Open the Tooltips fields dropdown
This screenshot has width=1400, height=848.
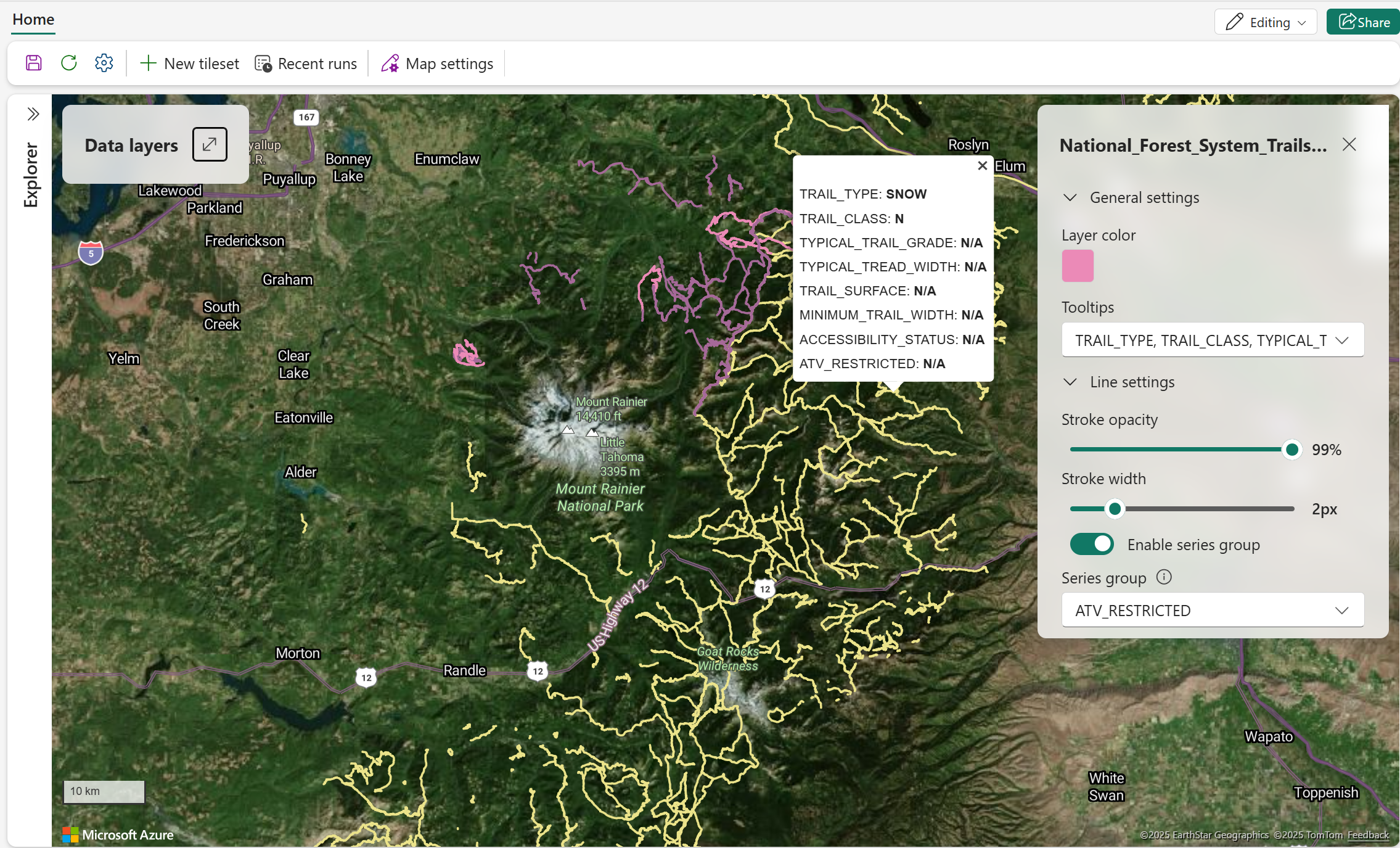pyautogui.click(x=1212, y=340)
